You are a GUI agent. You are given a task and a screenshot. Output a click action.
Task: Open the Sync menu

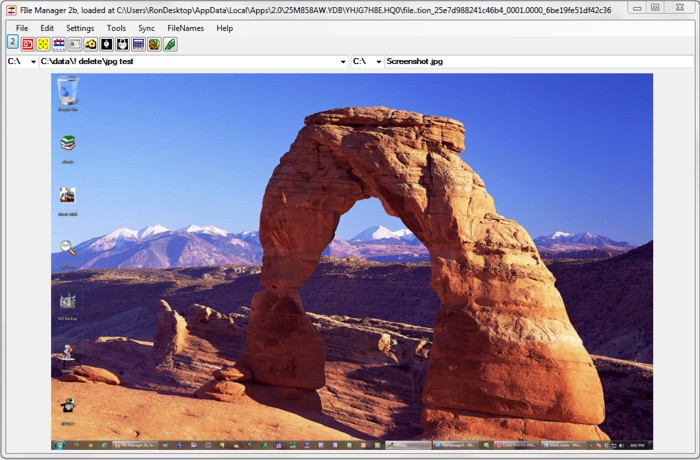pyautogui.click(x=146, y=28)
